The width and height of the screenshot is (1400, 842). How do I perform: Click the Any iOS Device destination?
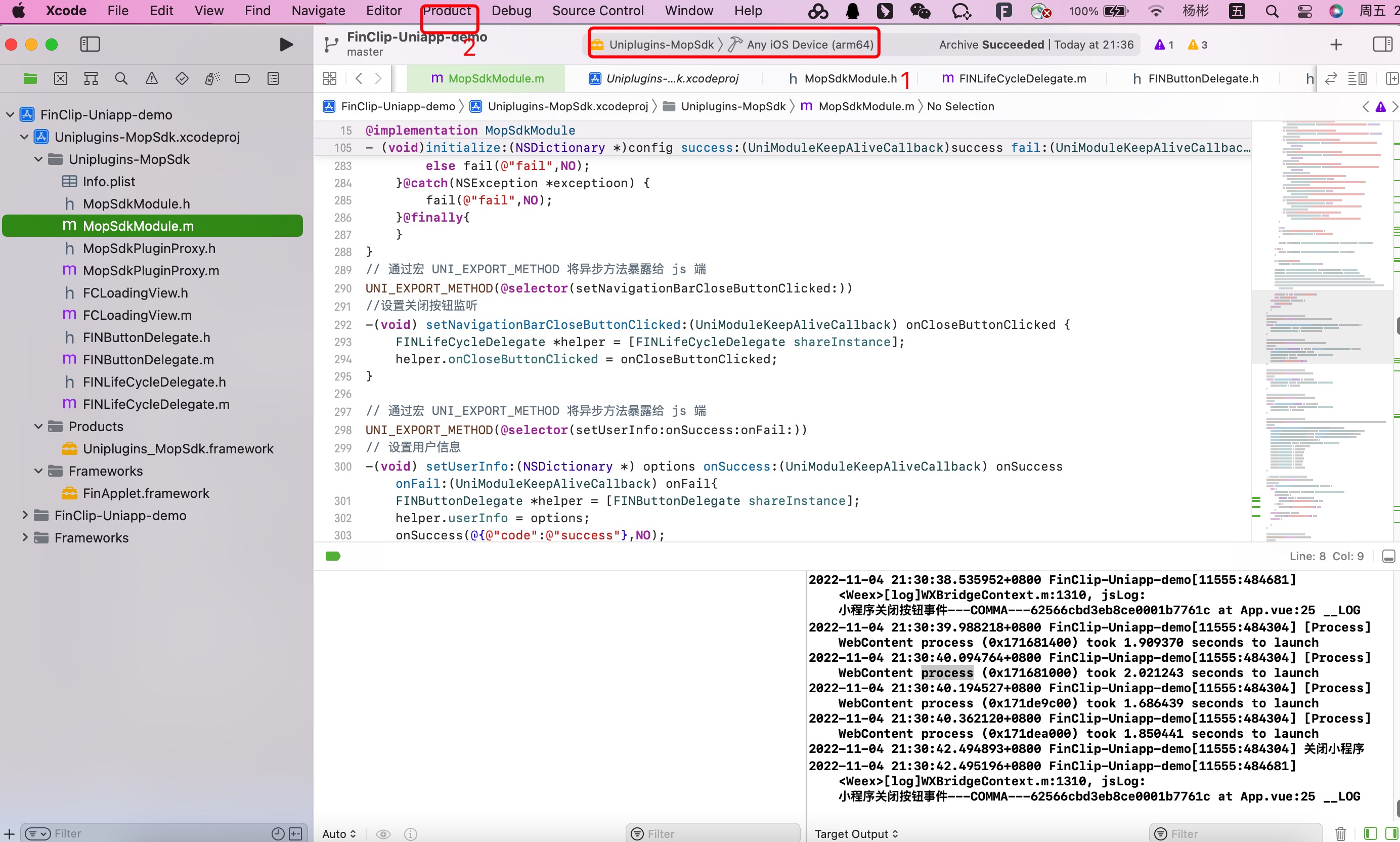(x=809, y=44)
